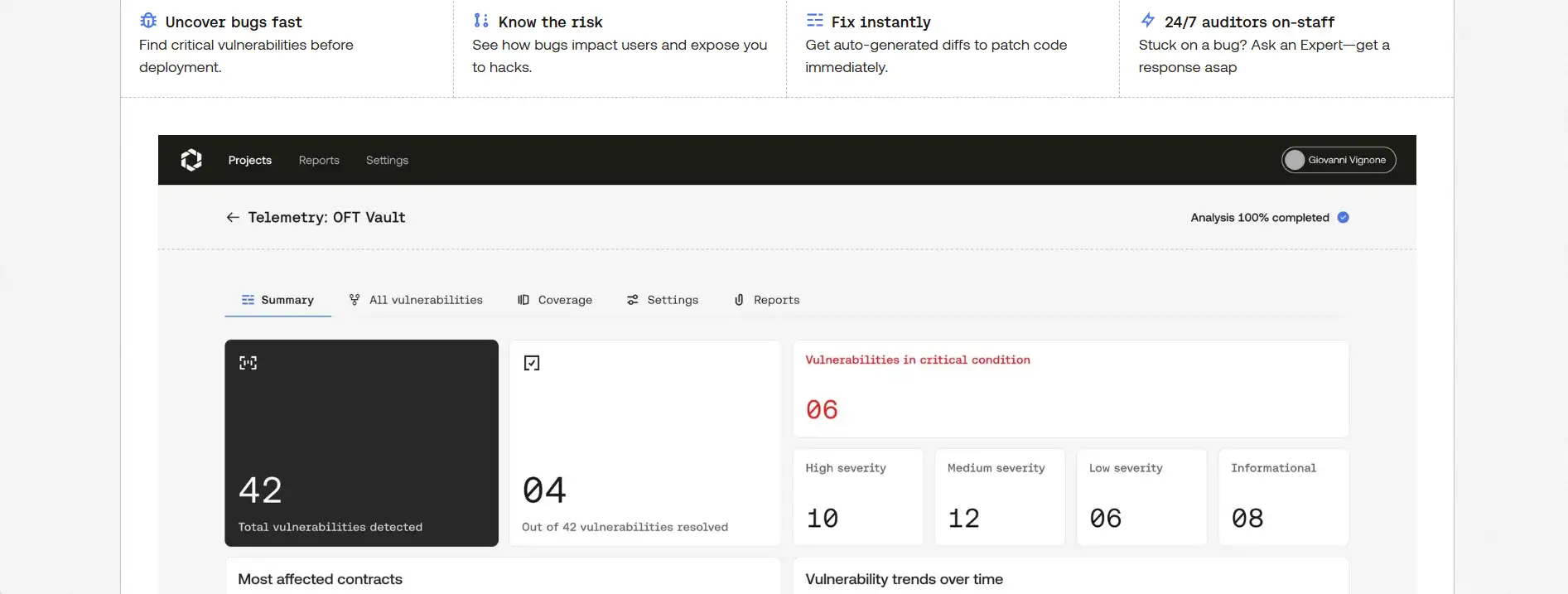Image resolution: width=1568 pixels, height=594 pixels.
Task: Open Settings in the top navigation bar
Action: click(387, 160)
